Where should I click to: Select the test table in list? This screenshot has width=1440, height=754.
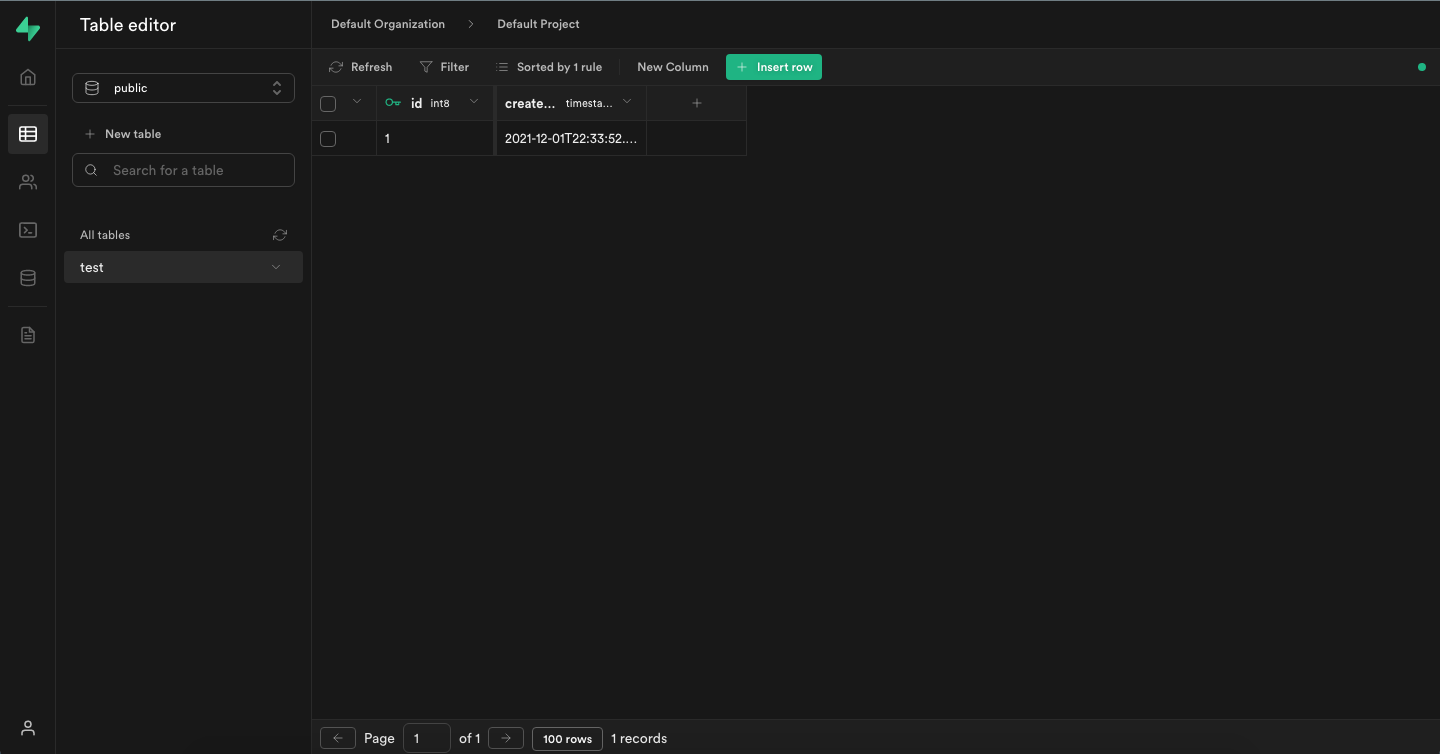click(183, 267)
